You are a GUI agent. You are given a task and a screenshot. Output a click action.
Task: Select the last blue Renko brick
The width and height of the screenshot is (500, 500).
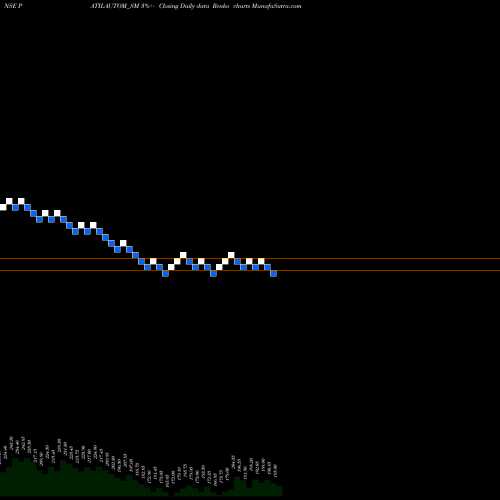(273, 273)
